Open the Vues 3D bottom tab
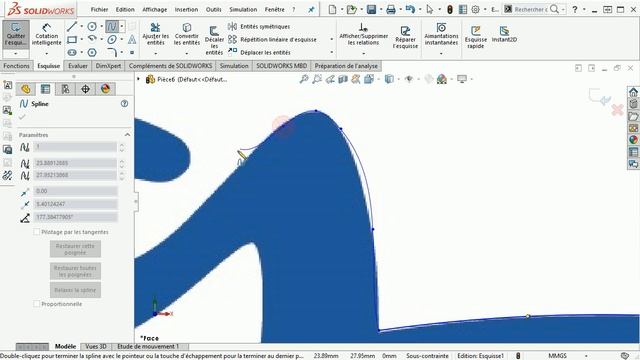This screenshot has height=360, width=640. (x=96, y=347)
